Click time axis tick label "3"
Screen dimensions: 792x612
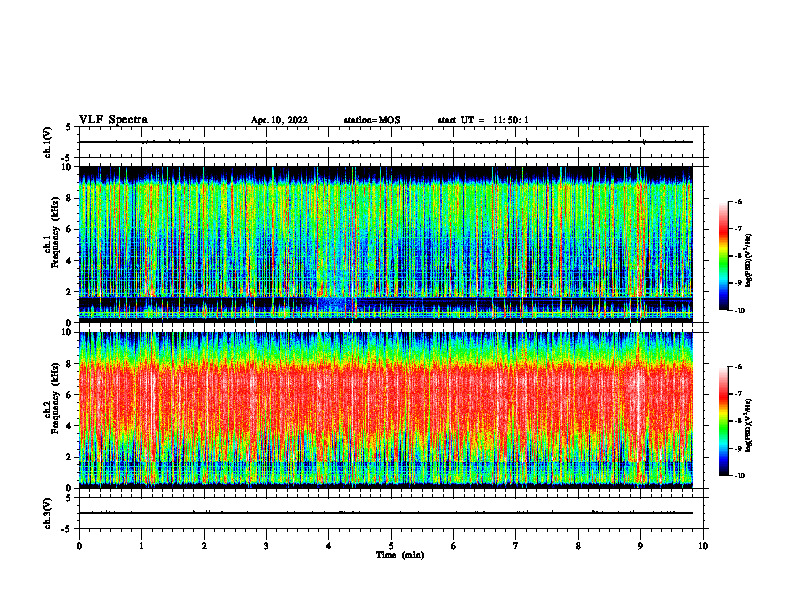(x=266, y=546)
